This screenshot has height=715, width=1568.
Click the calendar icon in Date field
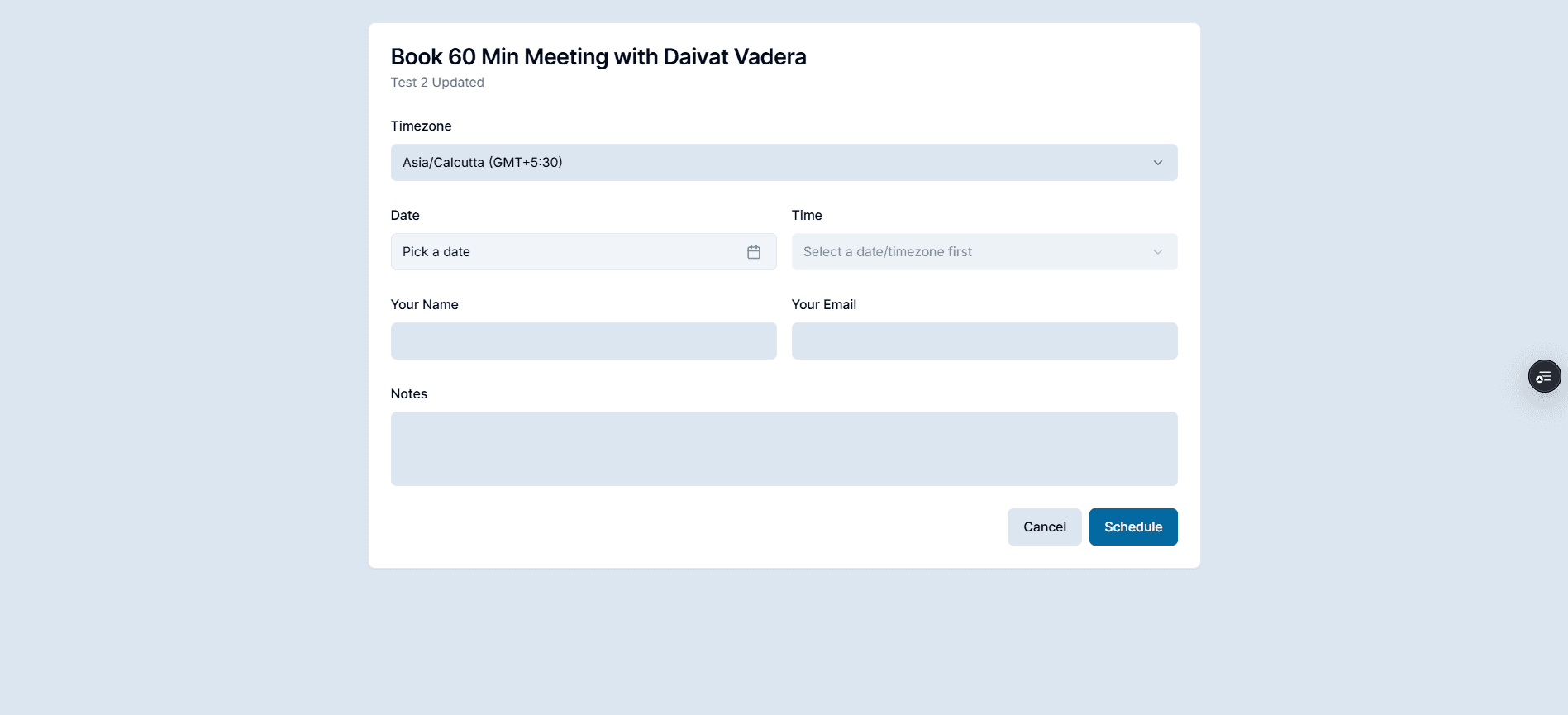(753, 252)
